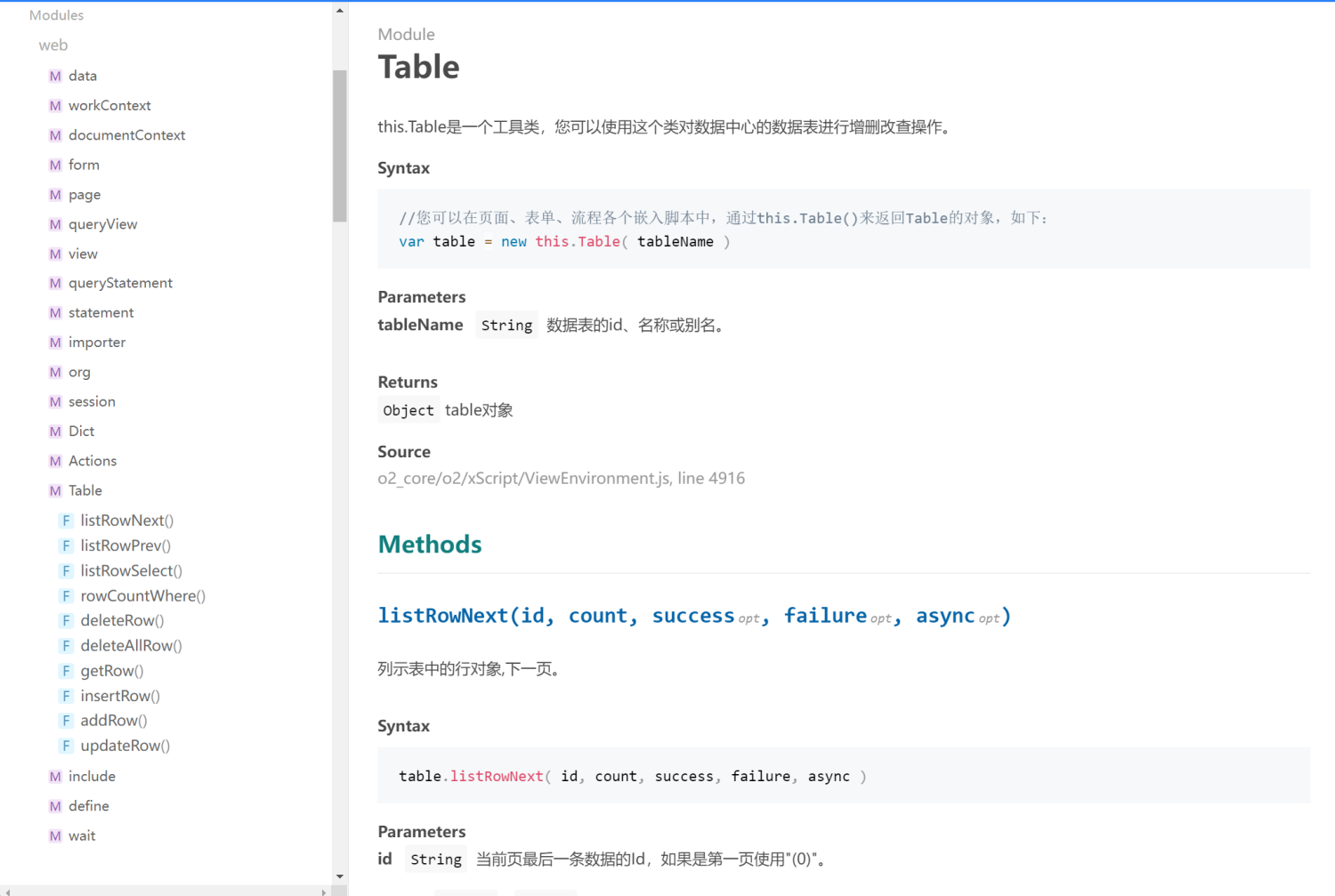Click the M icon beside data module

point(55,77)
